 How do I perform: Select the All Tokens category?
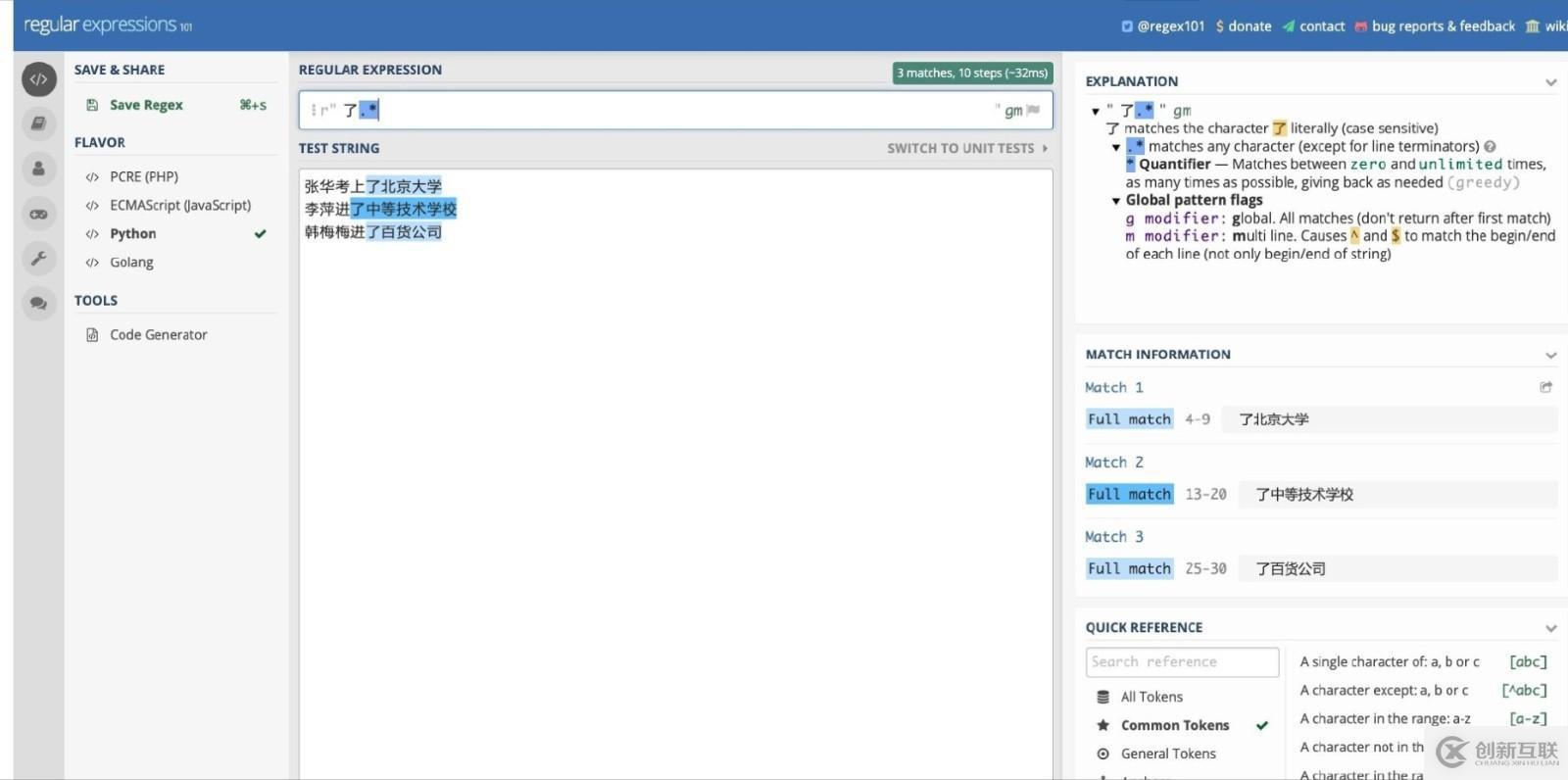[x=1151, y=697]
